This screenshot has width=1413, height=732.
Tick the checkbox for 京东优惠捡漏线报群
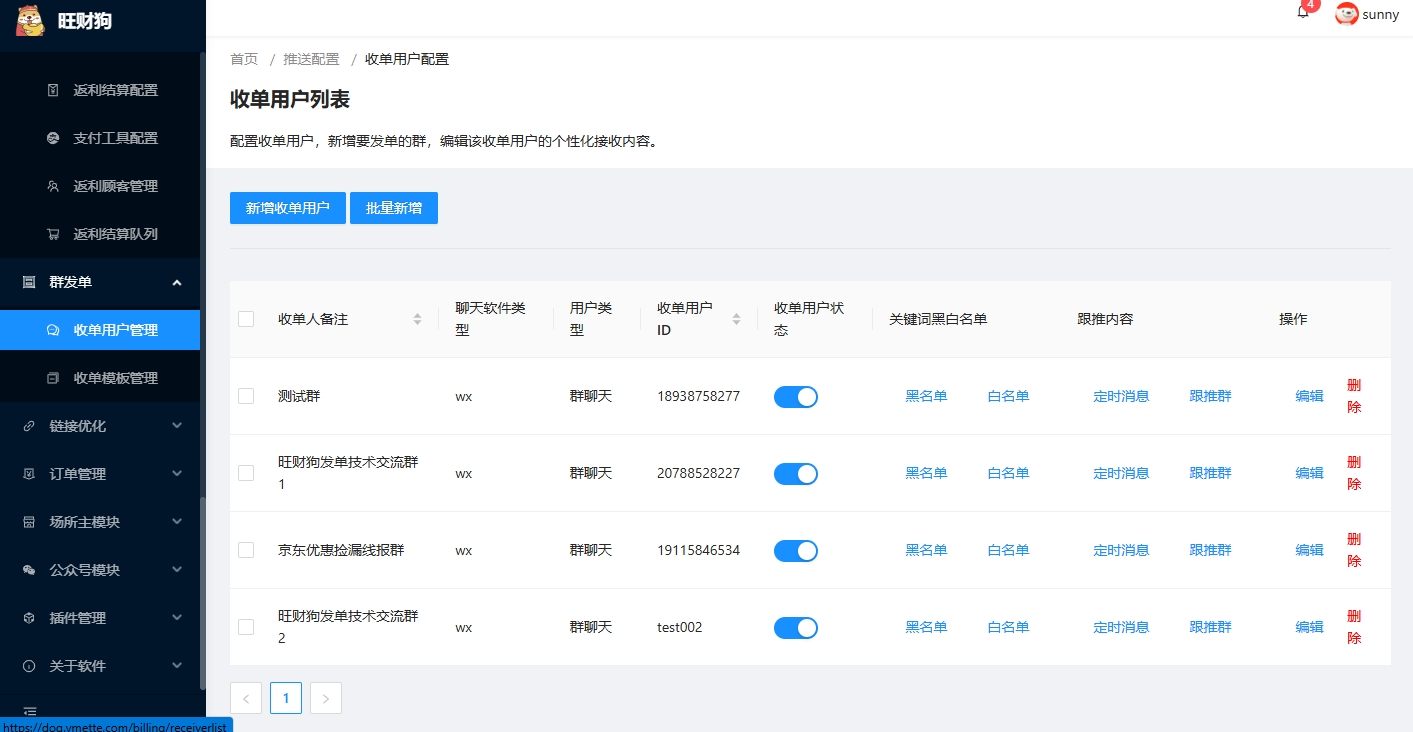(x=246, y=550)
